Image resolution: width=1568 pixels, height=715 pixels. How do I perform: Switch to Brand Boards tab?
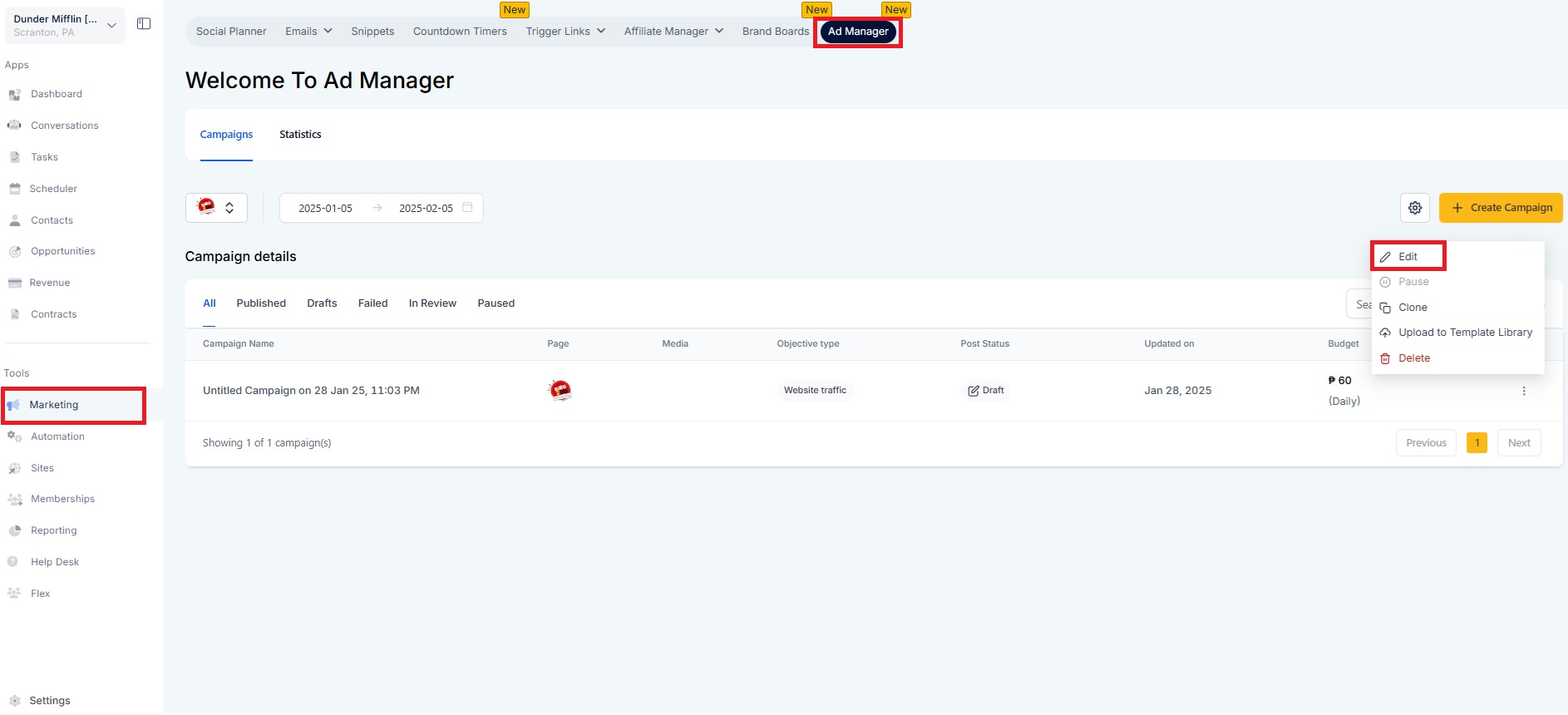[x=776, y=32]
